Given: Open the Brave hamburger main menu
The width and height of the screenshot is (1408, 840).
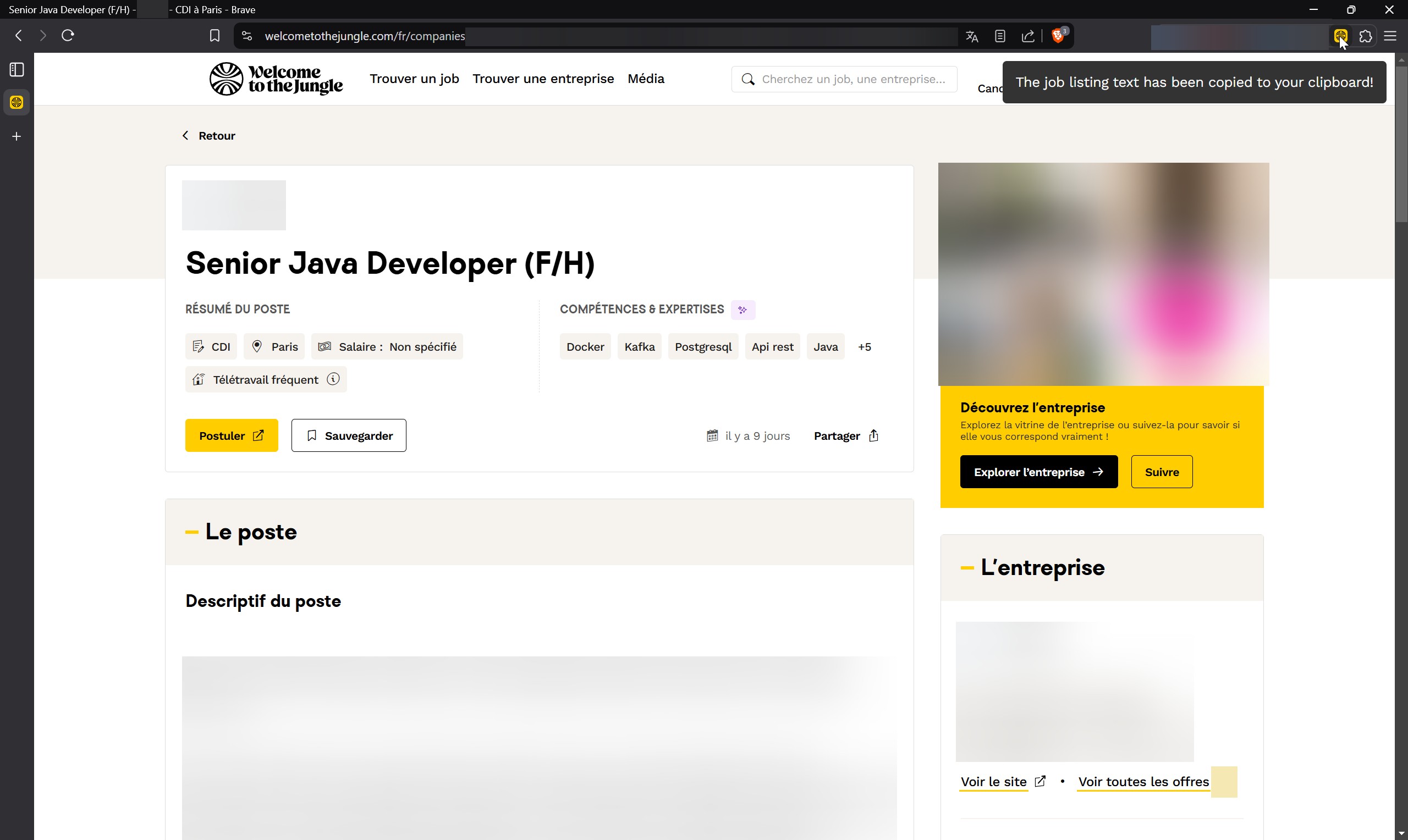Looking at the screenshot, I should [1390, 36].
